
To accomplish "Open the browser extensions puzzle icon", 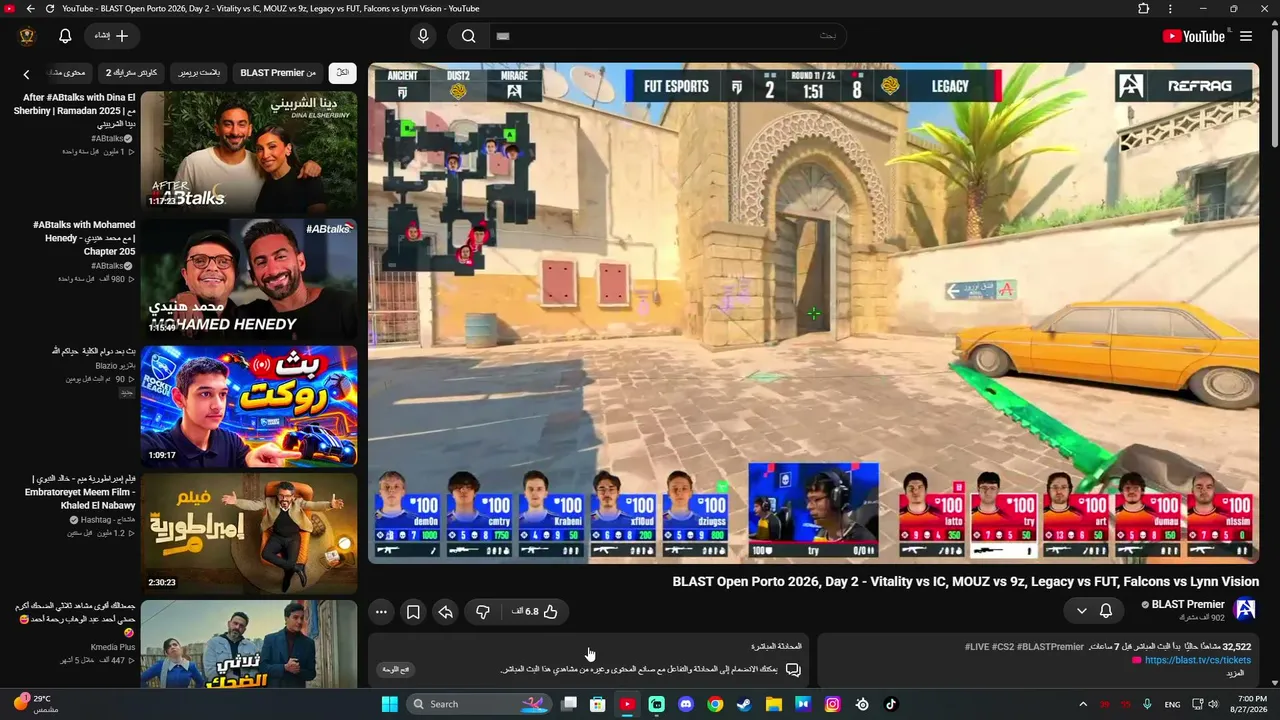I will (1144, 9).
